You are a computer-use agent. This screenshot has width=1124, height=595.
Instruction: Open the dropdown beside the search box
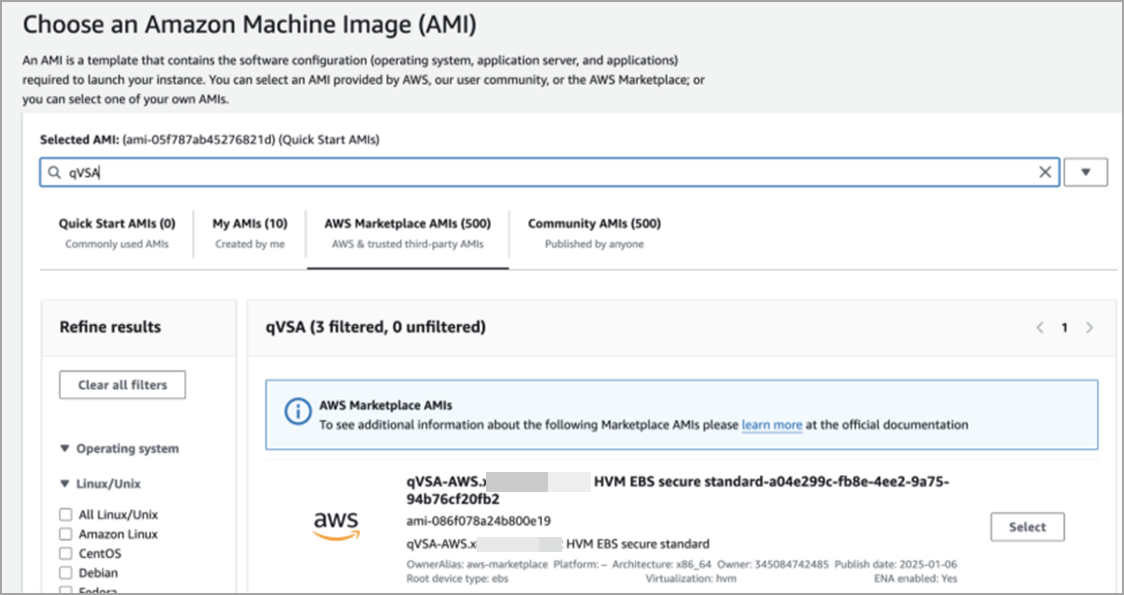click(1085, 172)
